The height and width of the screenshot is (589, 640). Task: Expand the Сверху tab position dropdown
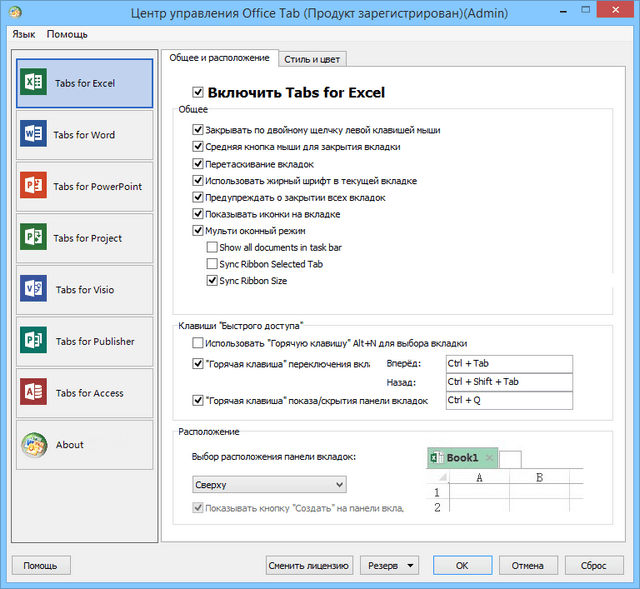pos(269,485)
